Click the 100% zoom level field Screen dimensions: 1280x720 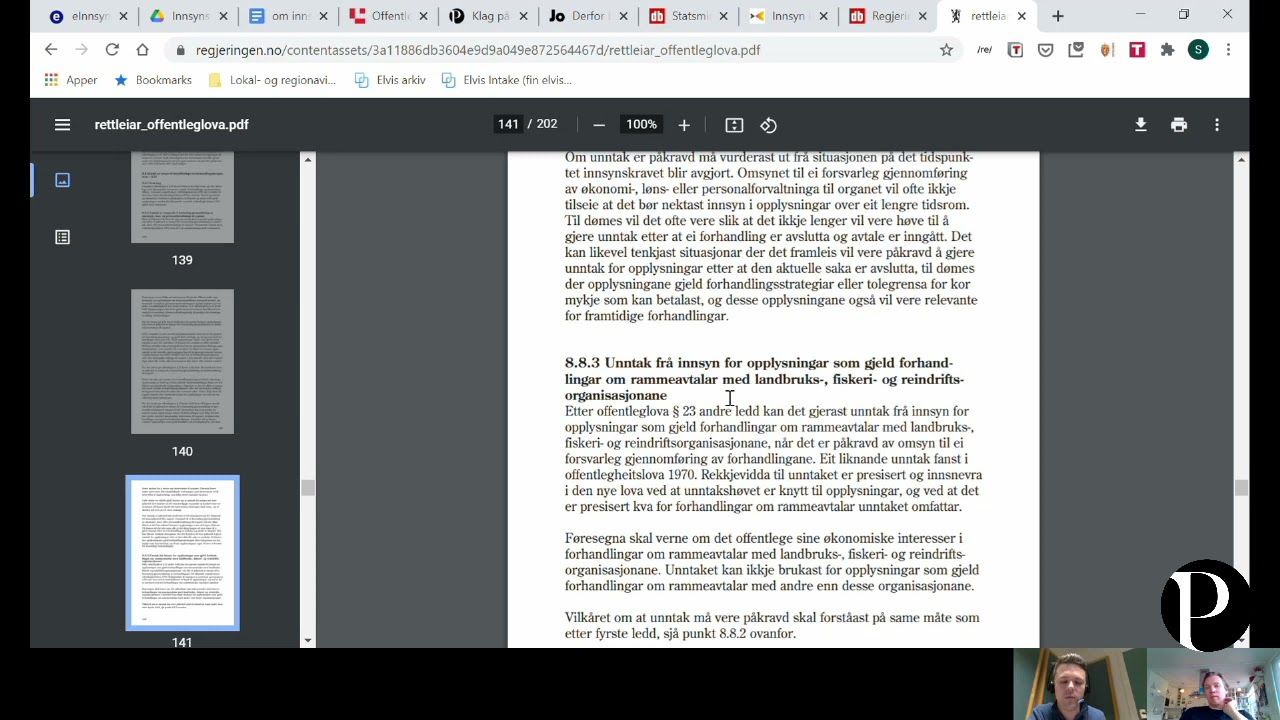coord(641,124)
